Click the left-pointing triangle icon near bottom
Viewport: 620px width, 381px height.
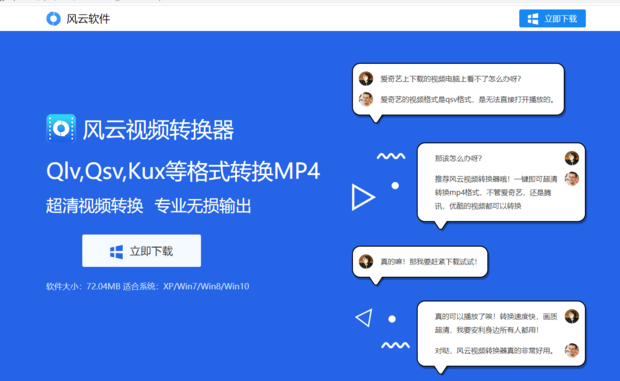coord(364,318)
